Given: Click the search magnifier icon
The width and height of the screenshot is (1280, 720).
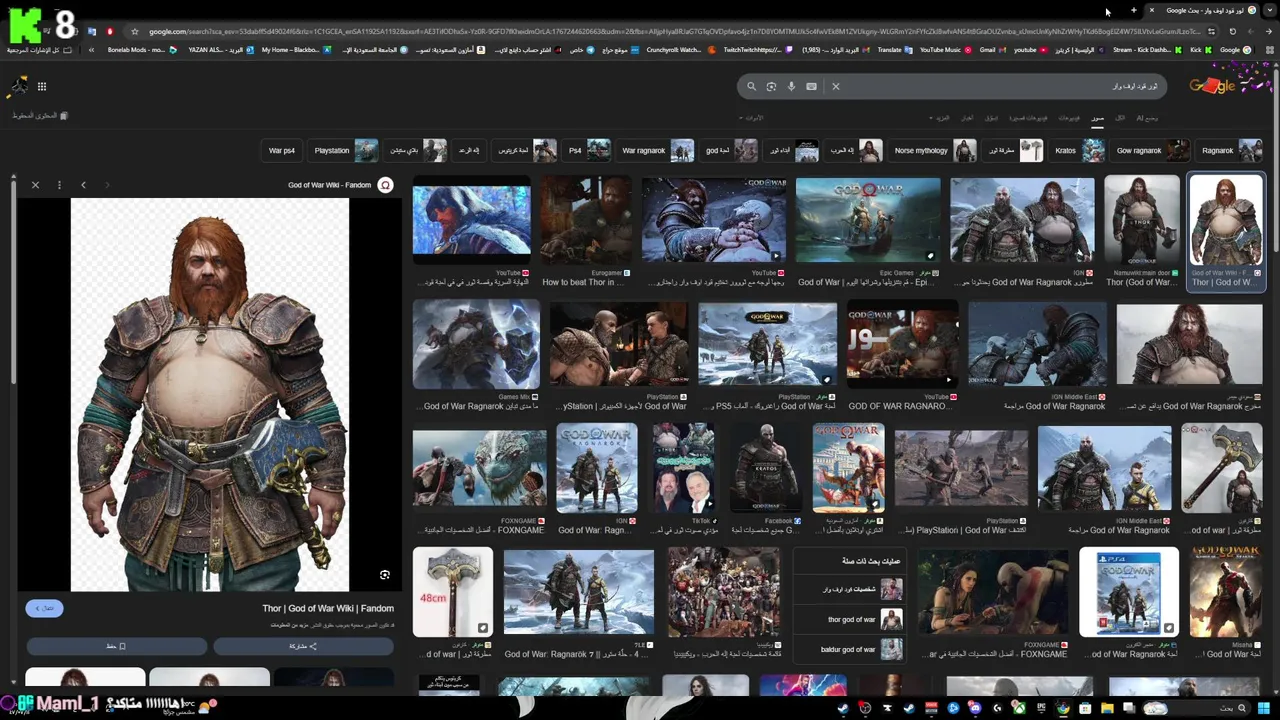Looking at the screenshot, I should [x=751, y=86].
